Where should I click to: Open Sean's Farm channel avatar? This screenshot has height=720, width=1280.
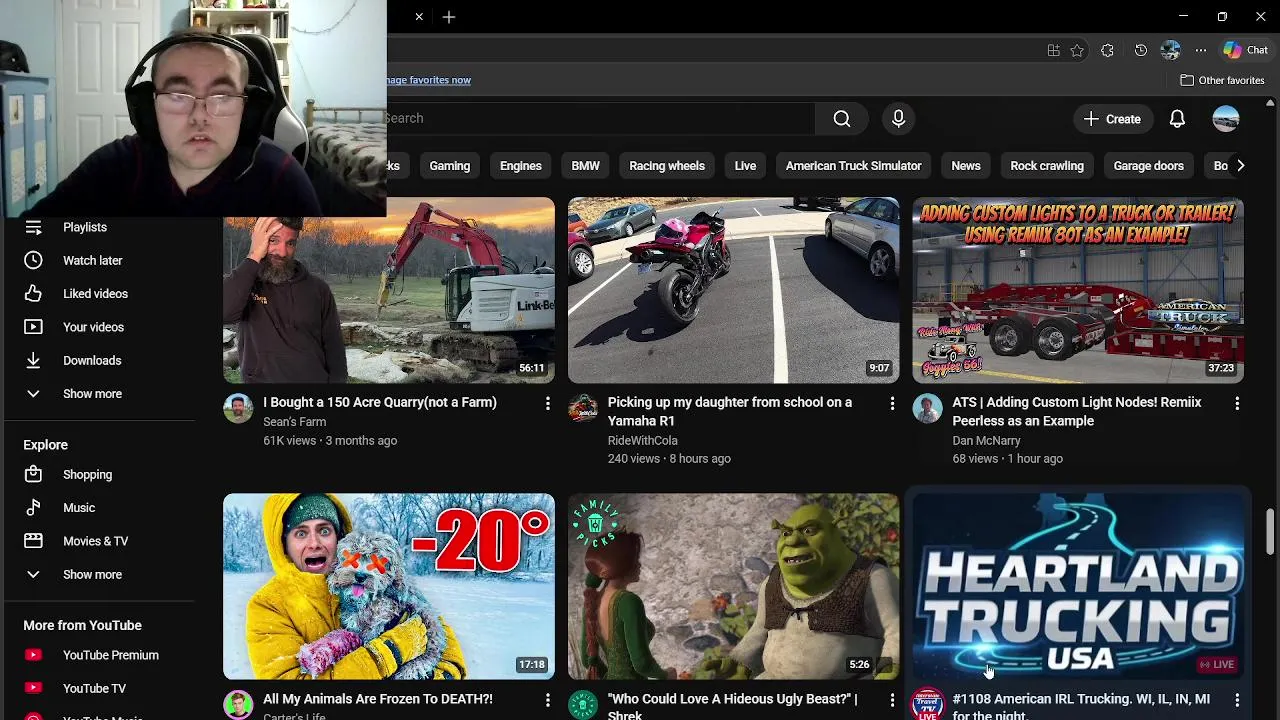pyautogui.click(x=238, y=408)
